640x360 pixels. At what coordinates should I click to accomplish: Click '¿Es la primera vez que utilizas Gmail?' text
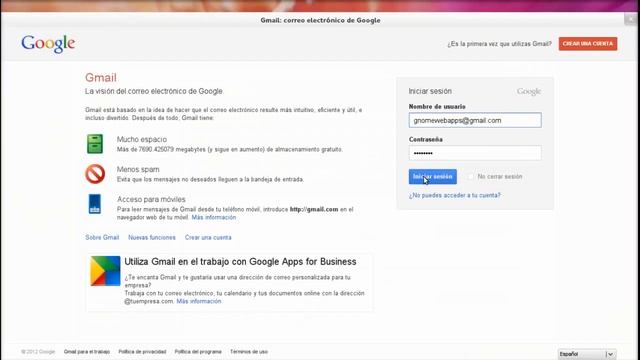pos(499,44)
